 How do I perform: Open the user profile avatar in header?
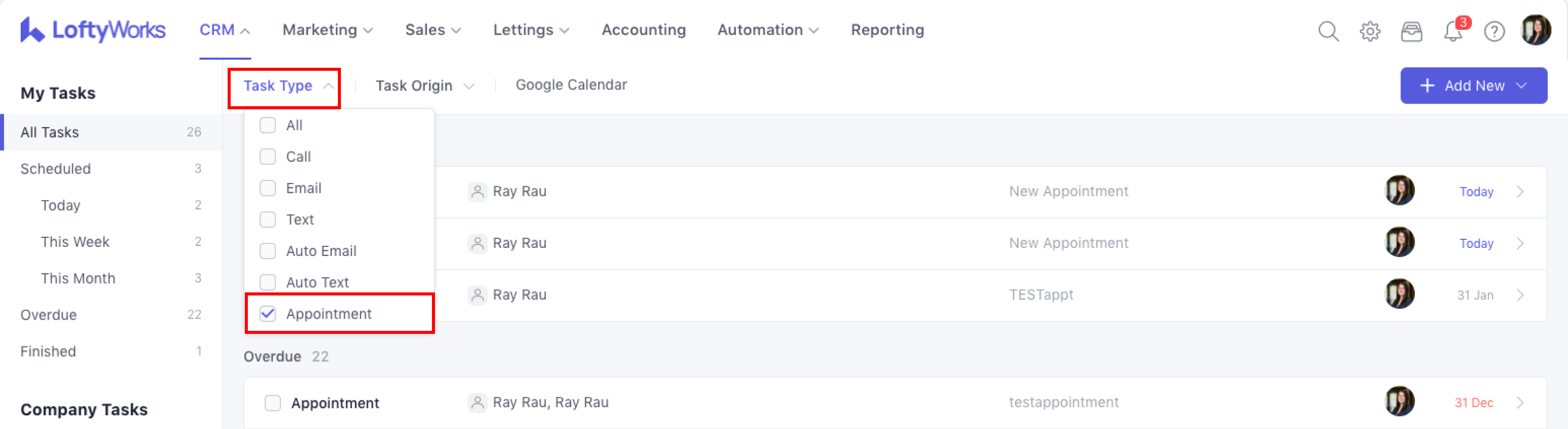click(x=1535, y=30)
